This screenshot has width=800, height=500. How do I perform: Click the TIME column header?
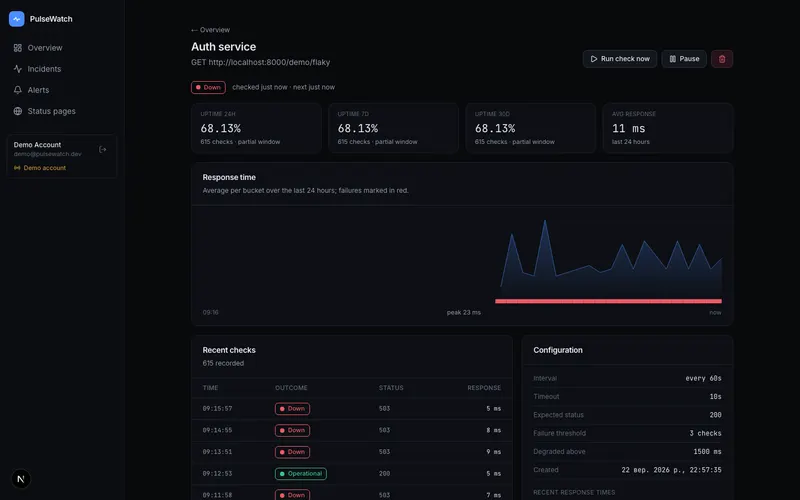tap(210, 388)
